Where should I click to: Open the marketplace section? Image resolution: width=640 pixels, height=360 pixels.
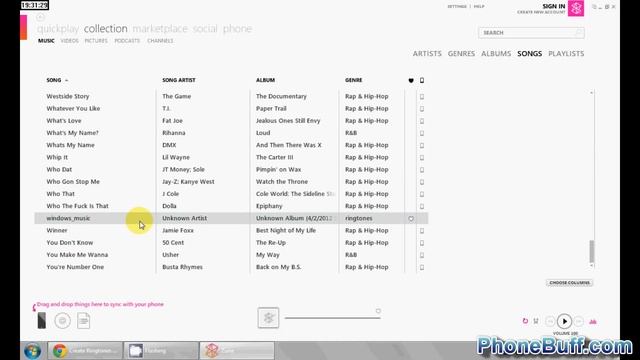(x=160, y=29)
